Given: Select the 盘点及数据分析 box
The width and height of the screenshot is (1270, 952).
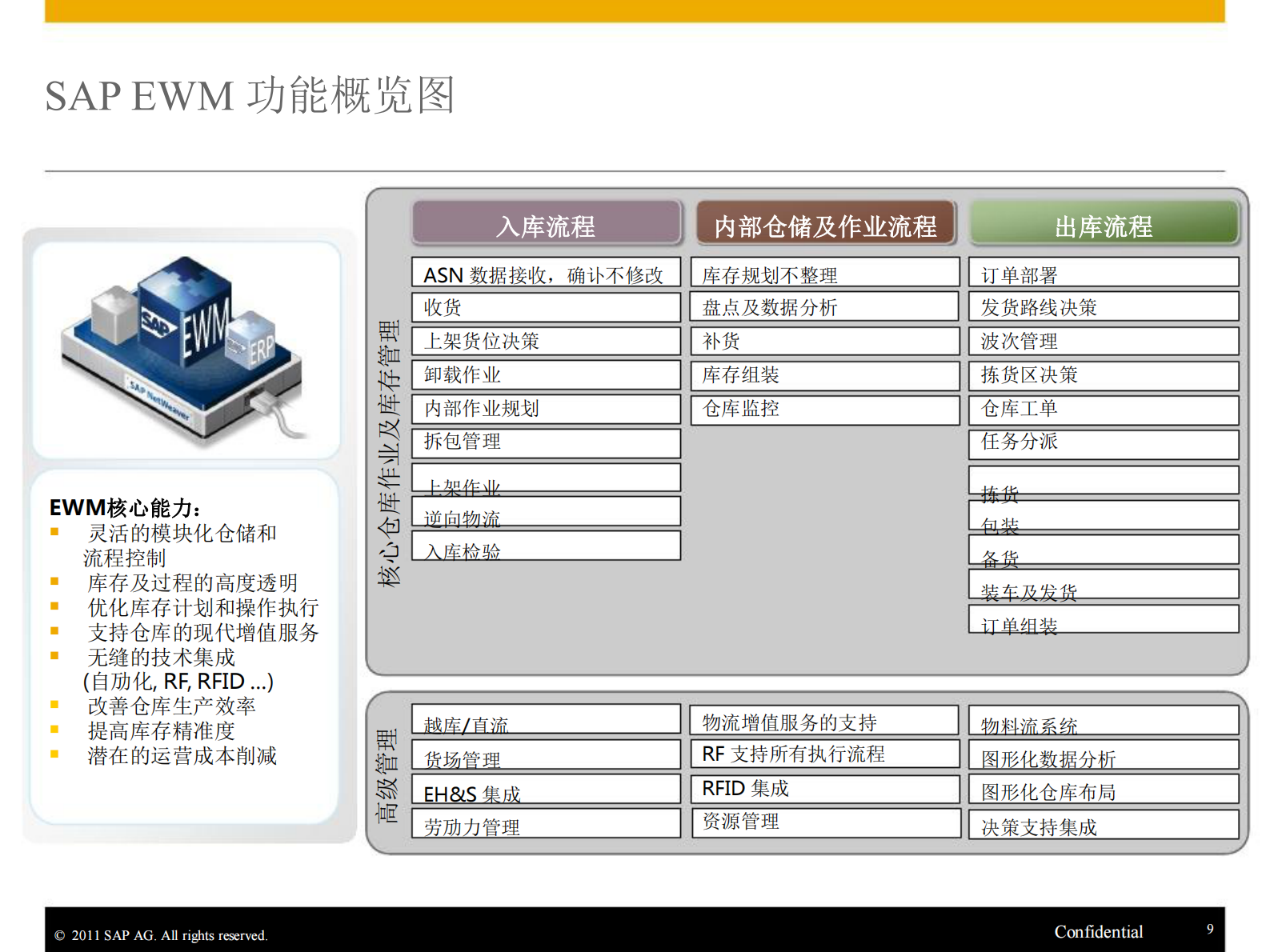Looking at the screenshot, I should [825, 307].
